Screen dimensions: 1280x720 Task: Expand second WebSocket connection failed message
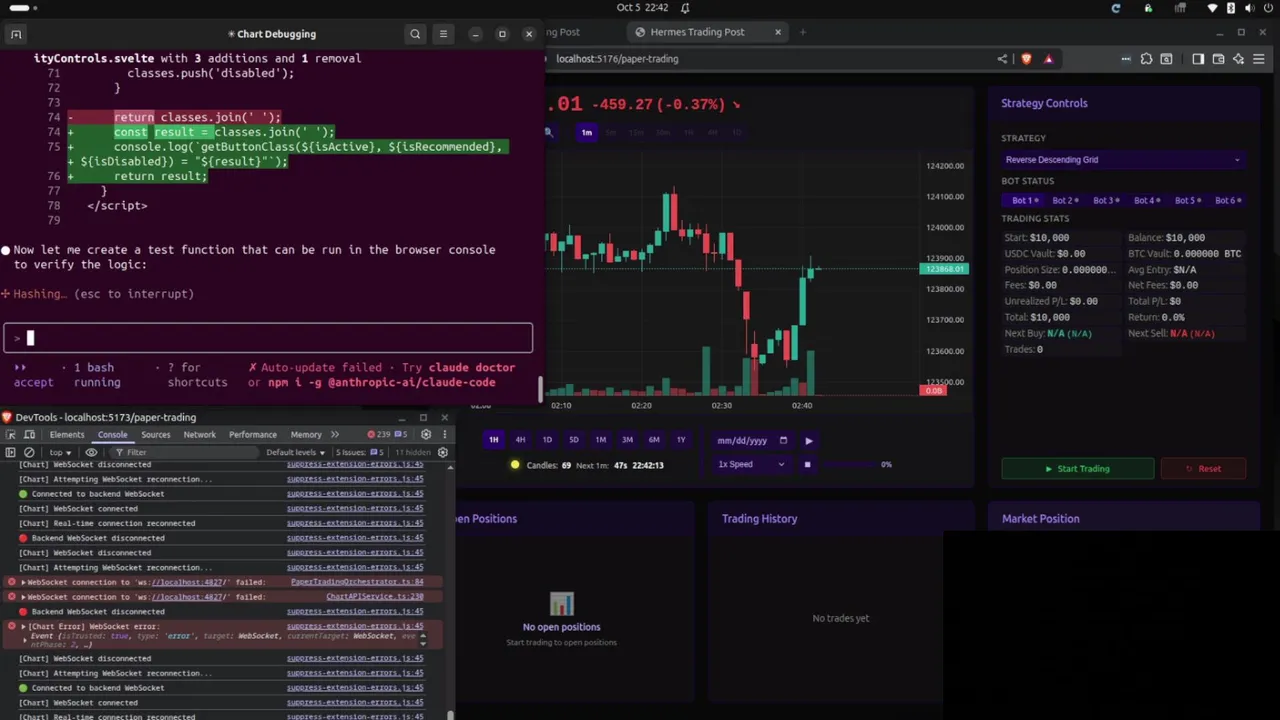pyautogui.click(x=24, y=597)
